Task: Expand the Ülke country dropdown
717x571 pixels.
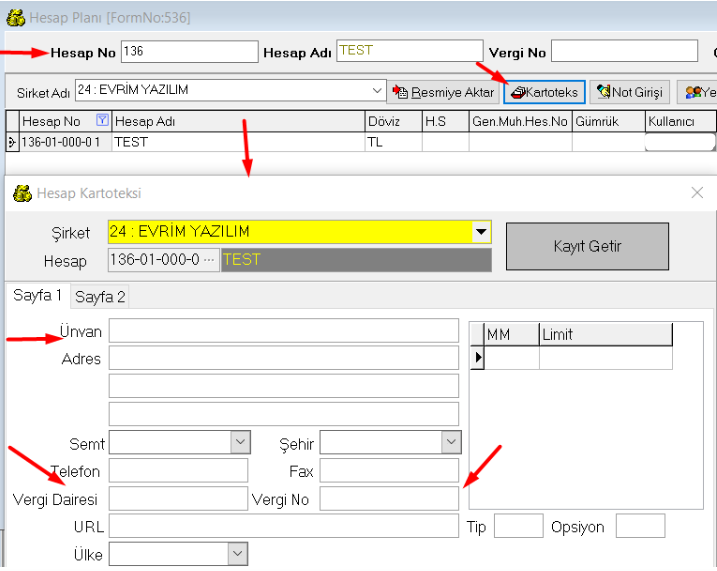Action: click(x=238, y=553)
